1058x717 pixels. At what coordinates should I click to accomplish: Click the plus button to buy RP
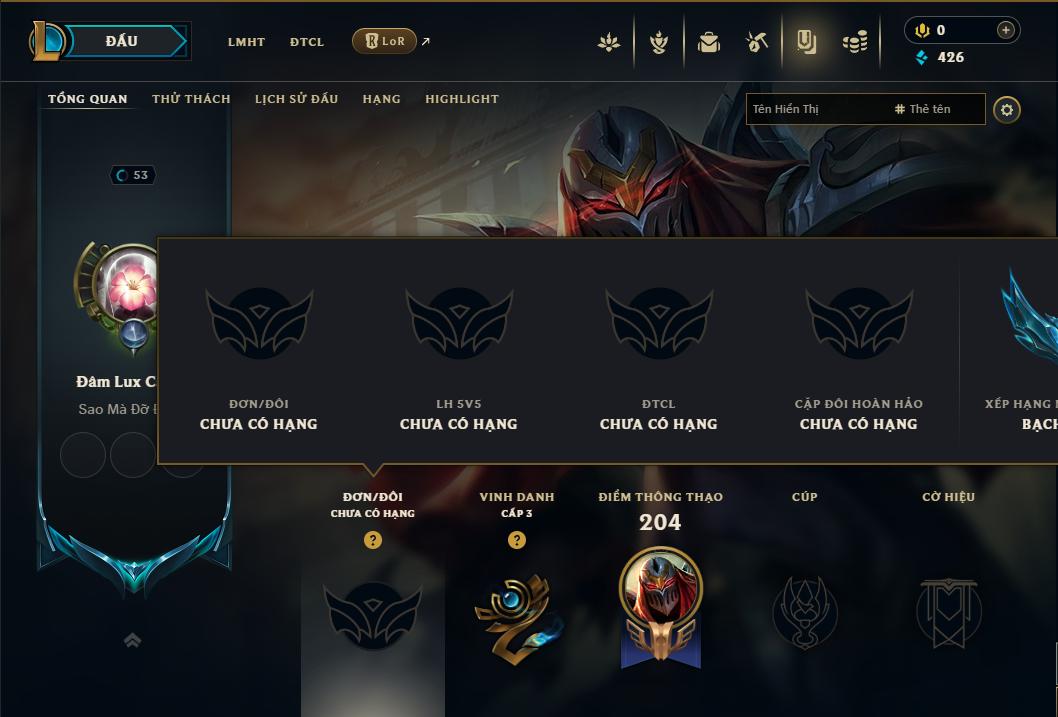(1005, 30)
